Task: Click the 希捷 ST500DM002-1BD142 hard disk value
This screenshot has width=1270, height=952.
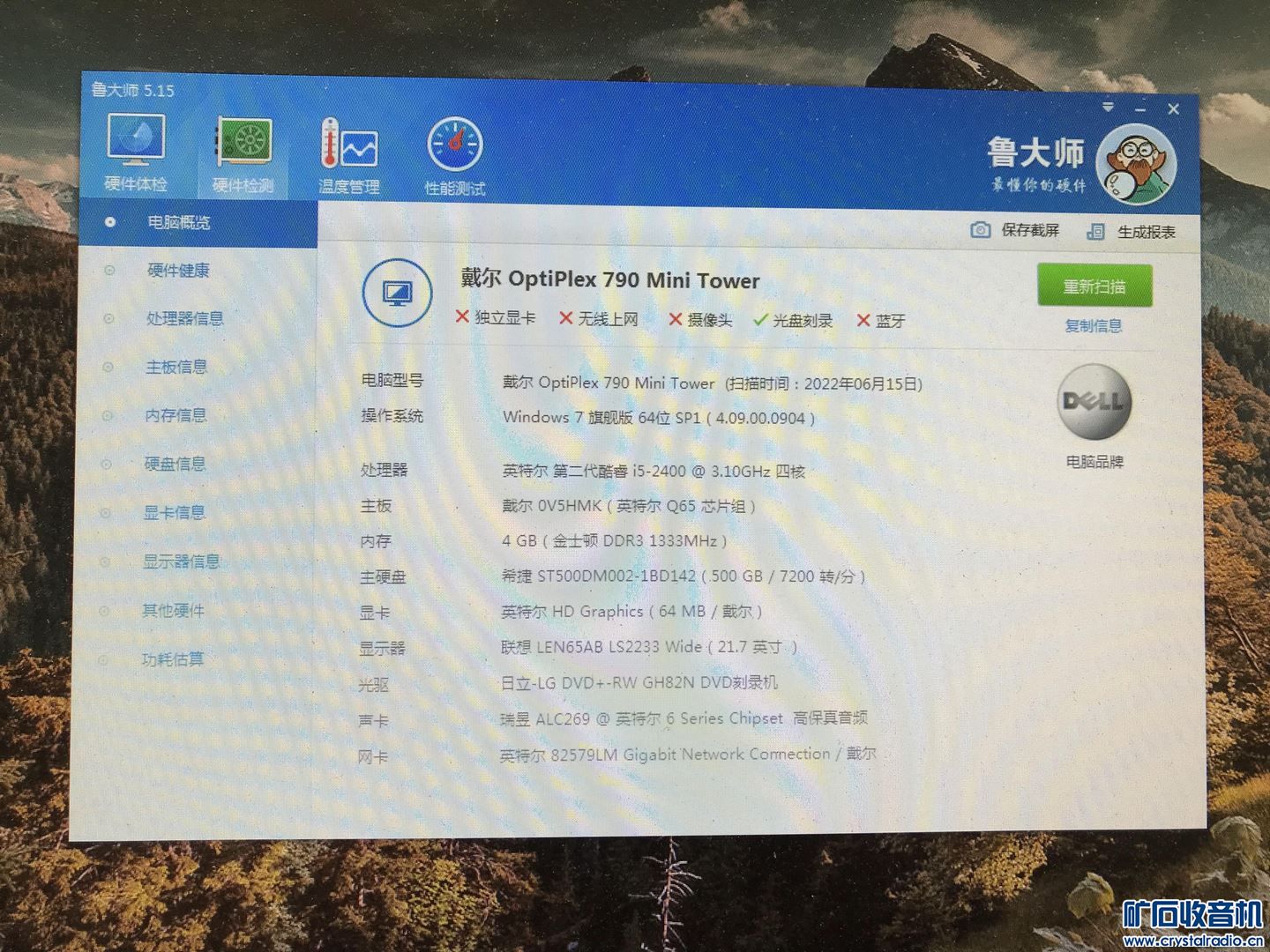Action: (x=684, y=576)
